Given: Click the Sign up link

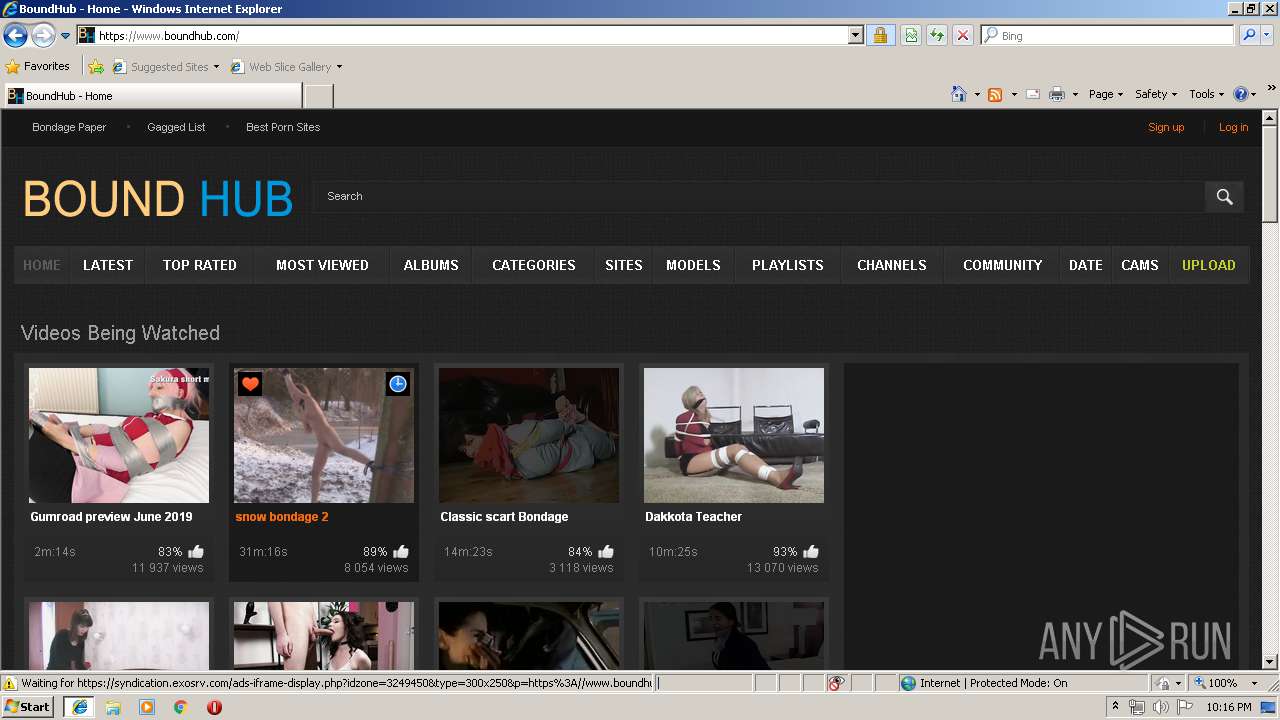Looking at the screenshot, I should coord(1166,127).
